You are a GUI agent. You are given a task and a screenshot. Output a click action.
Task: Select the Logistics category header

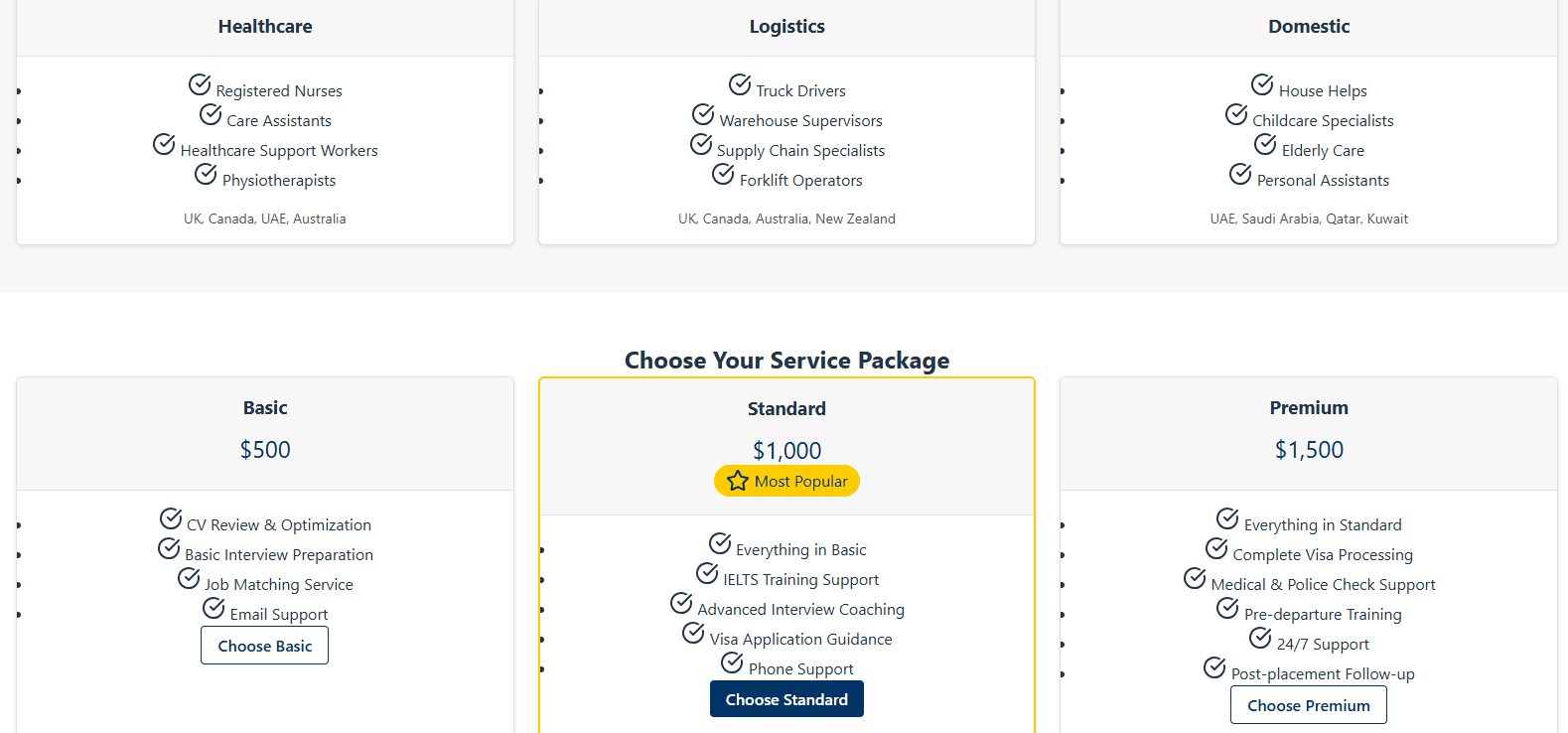[x=786, y=26]
